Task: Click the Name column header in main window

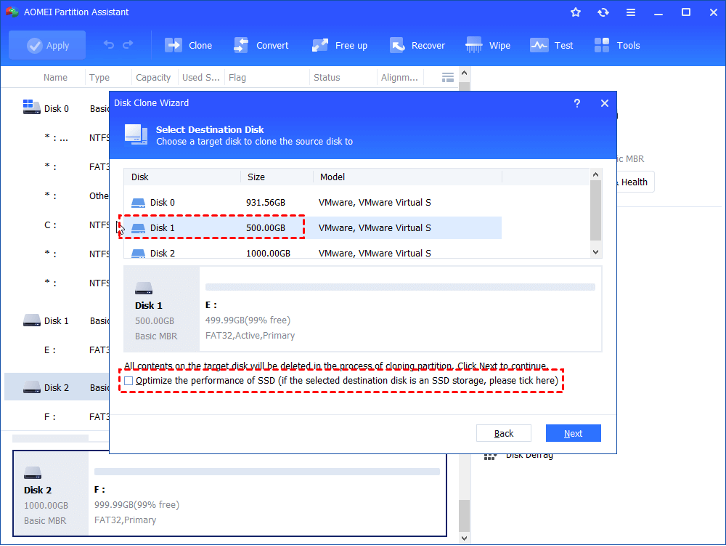Action: pos(55,78)
